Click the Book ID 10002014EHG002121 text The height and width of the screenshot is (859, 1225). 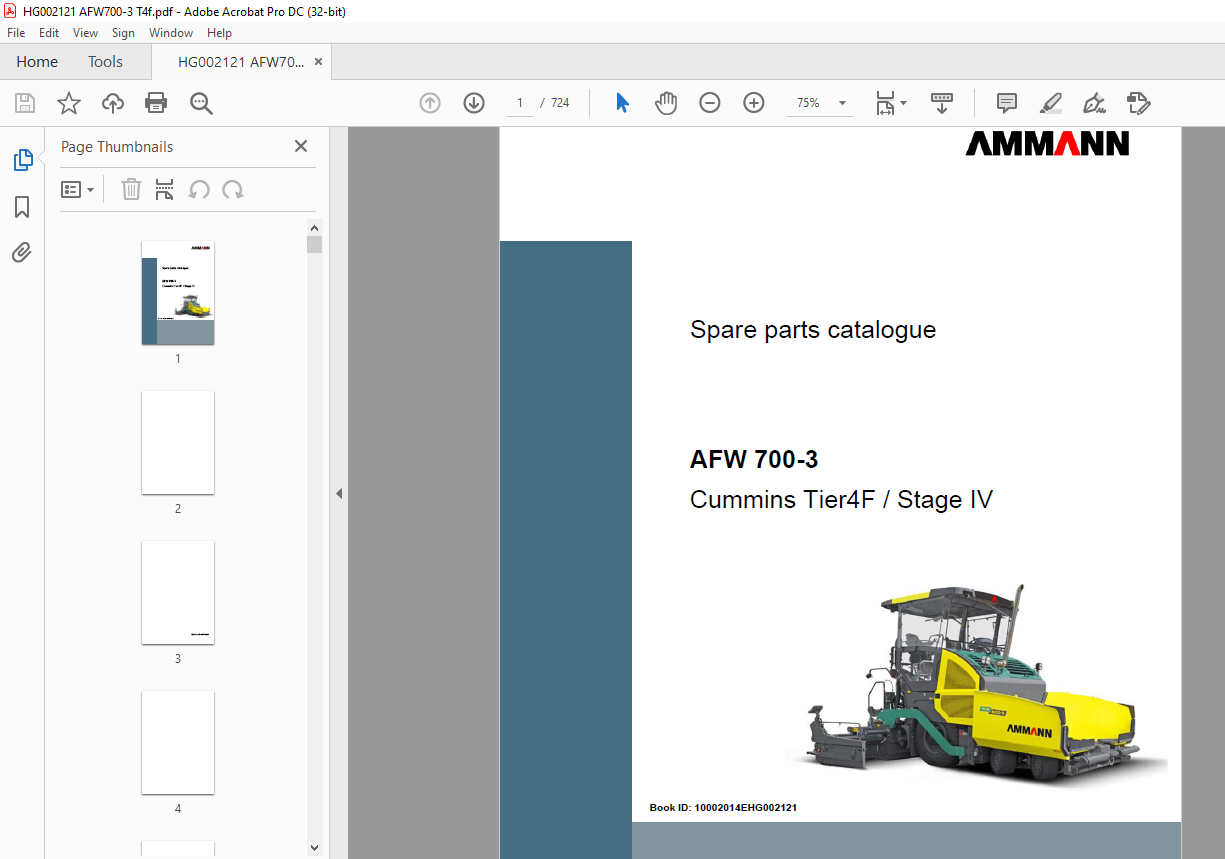[x=723, y=807]
